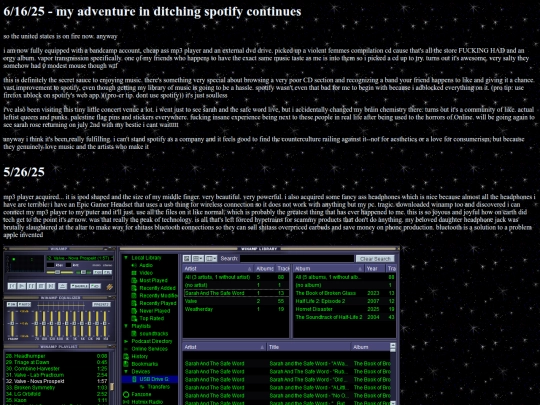
Task: Click the equalizer PREAMP slider
Action: tap(12, 323)
